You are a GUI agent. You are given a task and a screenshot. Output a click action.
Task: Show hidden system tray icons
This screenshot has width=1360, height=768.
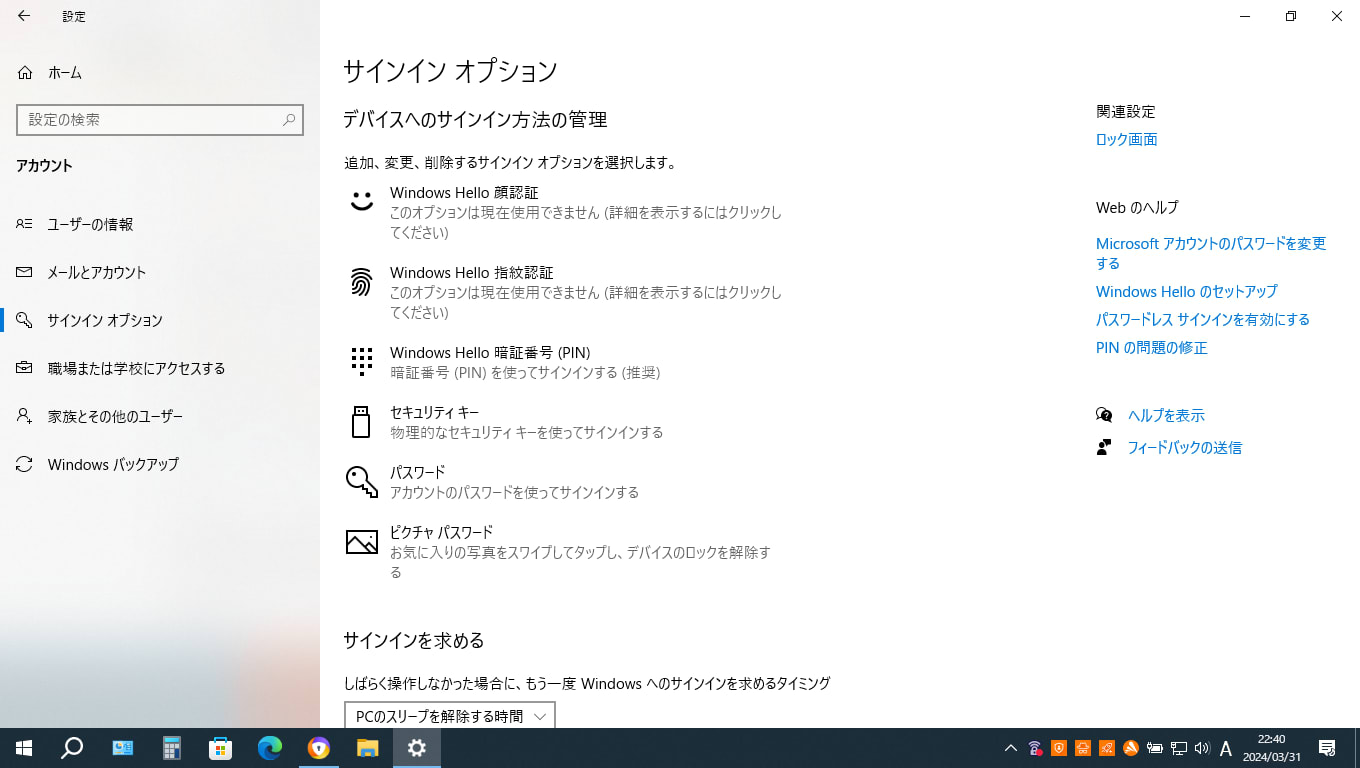(x=1010, y=748)
